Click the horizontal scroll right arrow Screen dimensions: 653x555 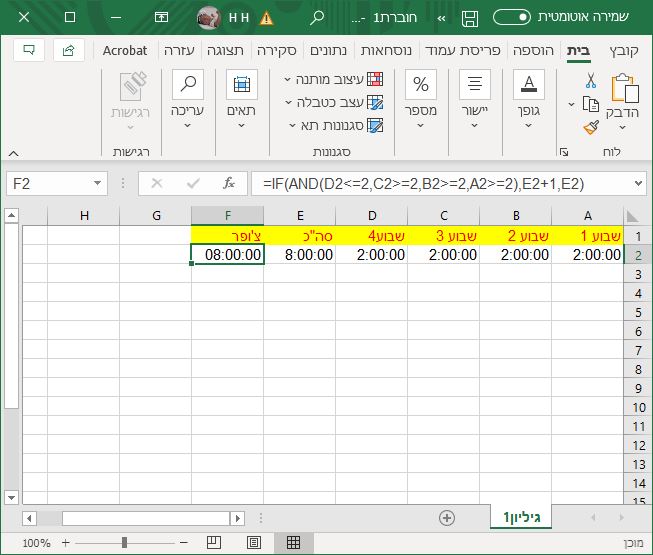click(x=237, y=518)
